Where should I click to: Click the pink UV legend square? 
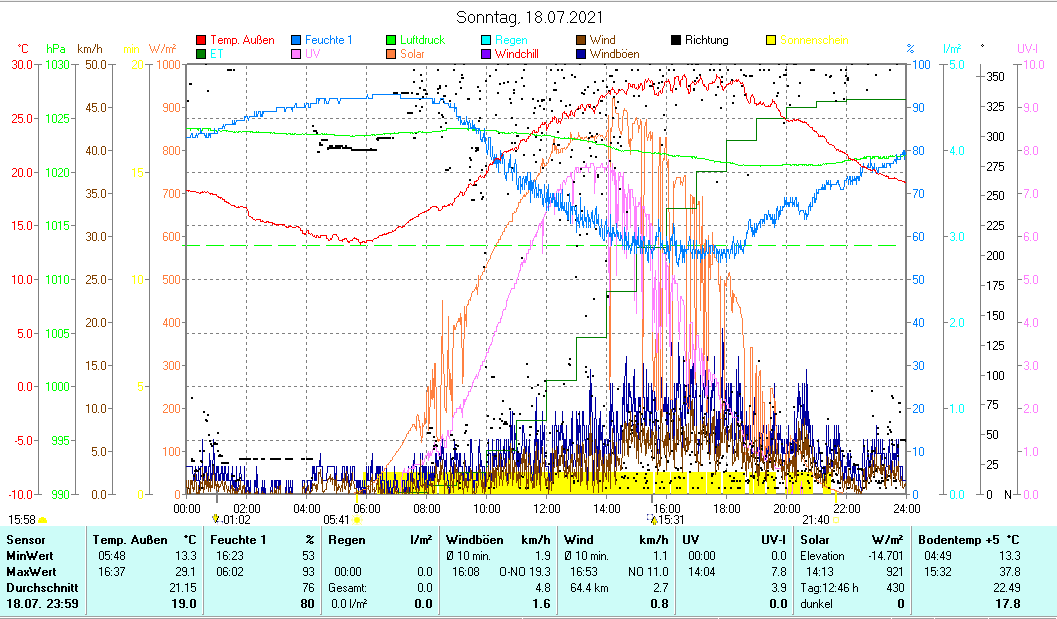pyautogui.click(x=296, y=54)
